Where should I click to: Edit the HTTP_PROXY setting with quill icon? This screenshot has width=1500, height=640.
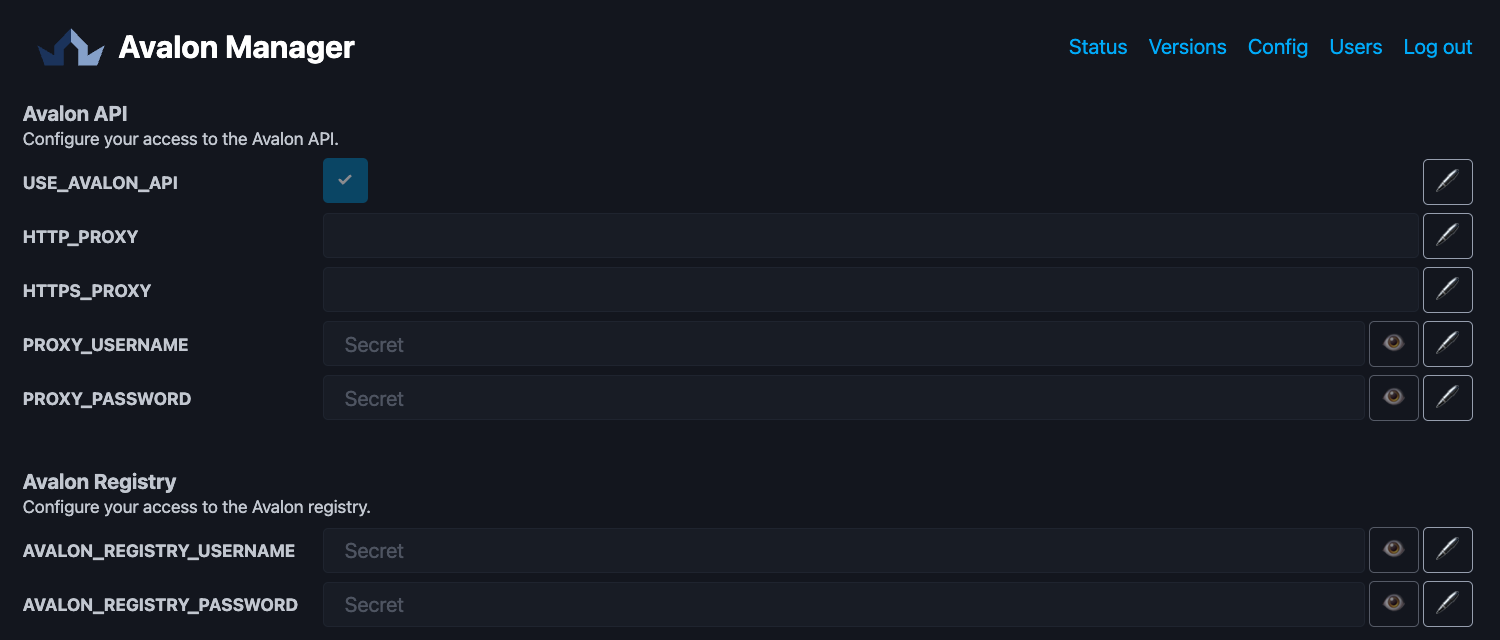point(1447,235)
